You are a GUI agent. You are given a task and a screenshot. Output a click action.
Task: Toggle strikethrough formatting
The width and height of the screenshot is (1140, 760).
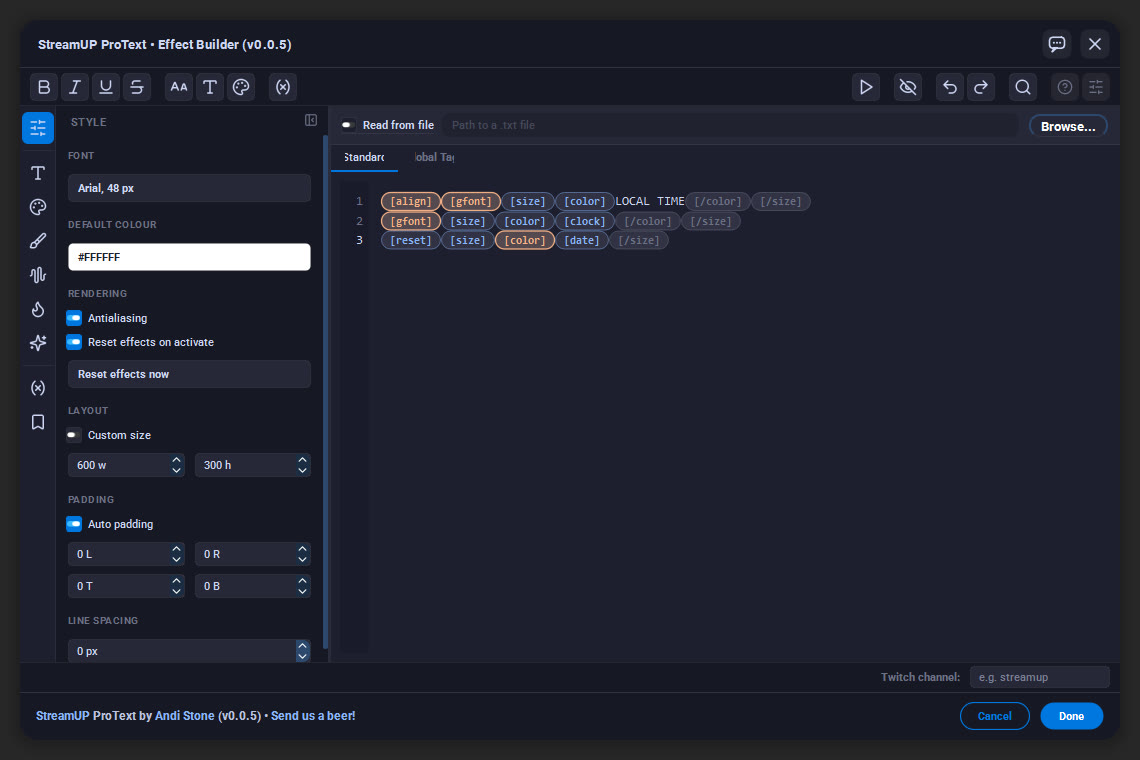point(137,87)
